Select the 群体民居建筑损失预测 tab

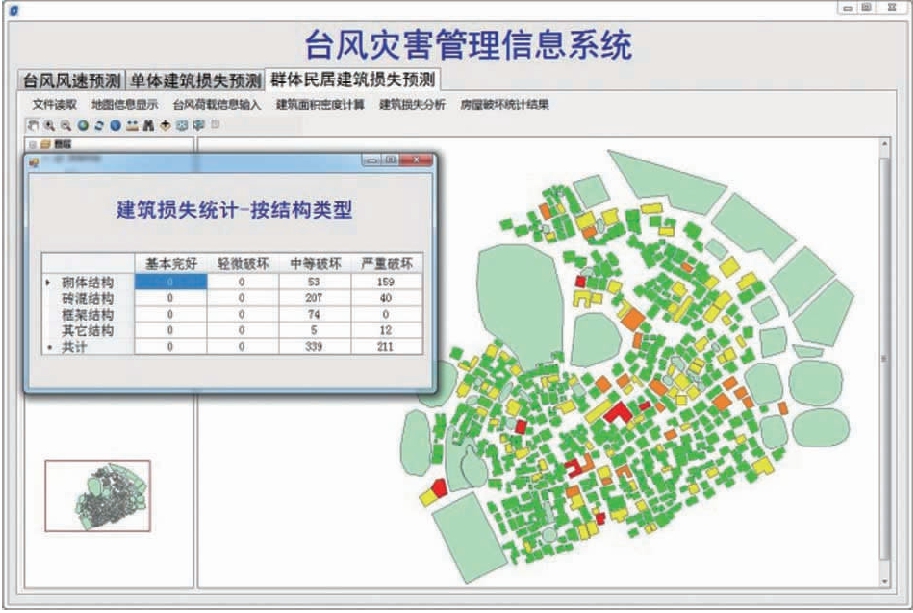tap(355, 79)
